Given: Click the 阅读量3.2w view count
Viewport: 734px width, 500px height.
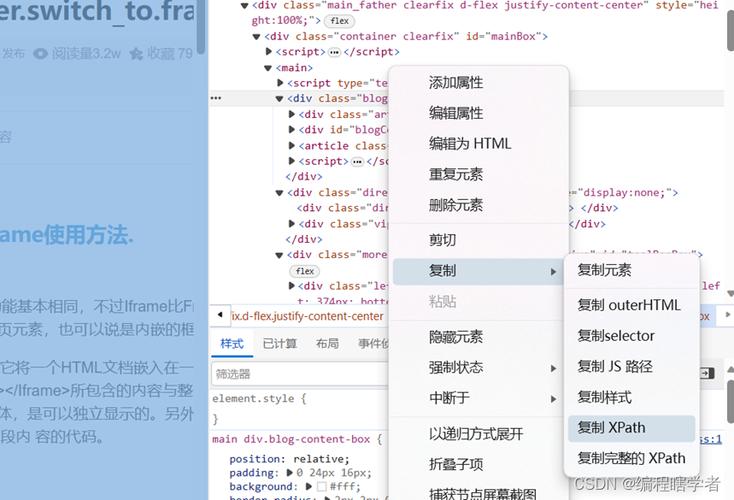Looking at the screenshot, I should pos(77,54).
